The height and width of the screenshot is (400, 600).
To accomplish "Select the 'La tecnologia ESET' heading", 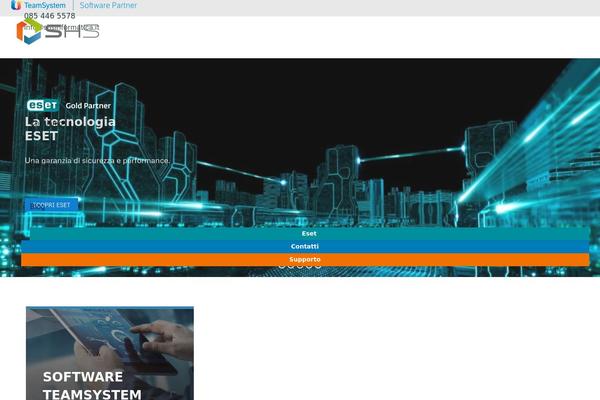I will tap(70, 129).
